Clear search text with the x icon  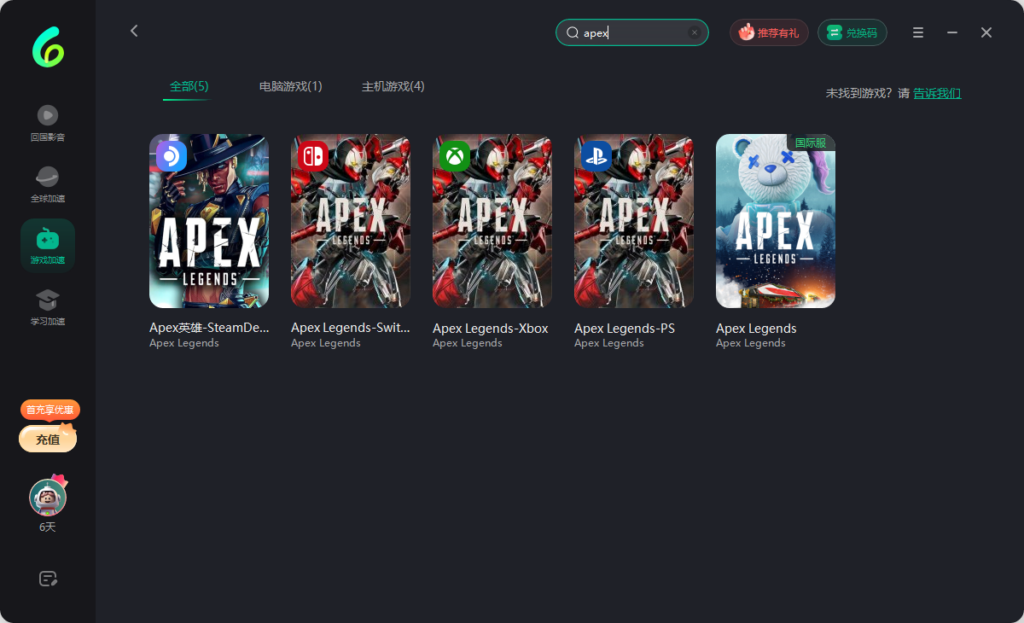tap(694, 33)
